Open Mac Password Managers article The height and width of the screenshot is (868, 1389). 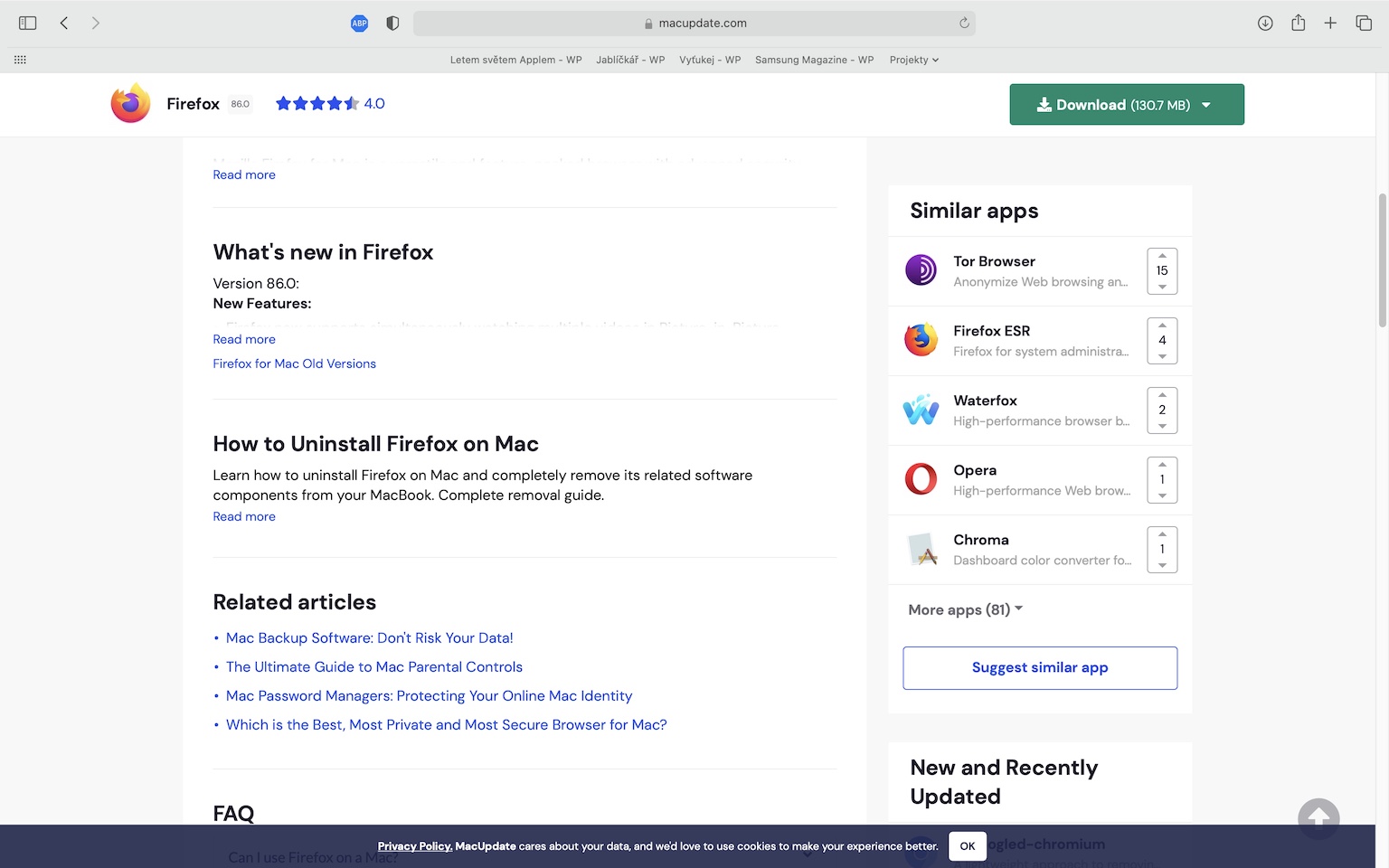click(x=429, y=695)
